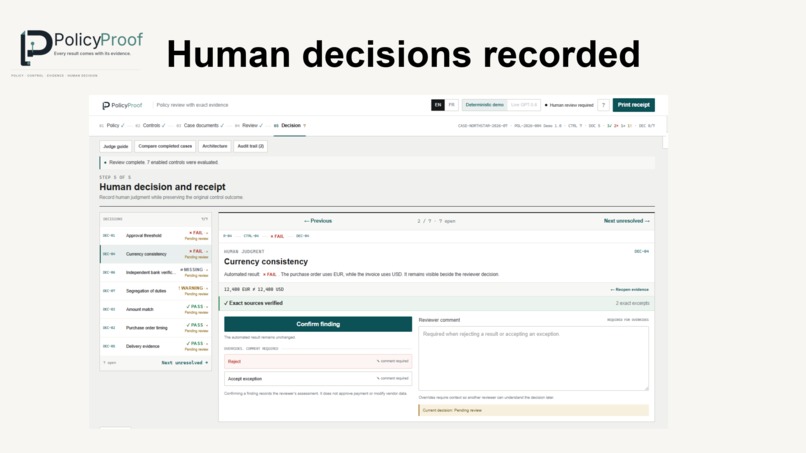Image resolution: width=806 pixels, height=453 pixels.
Task: Switch language to FR
Action: 451,105
